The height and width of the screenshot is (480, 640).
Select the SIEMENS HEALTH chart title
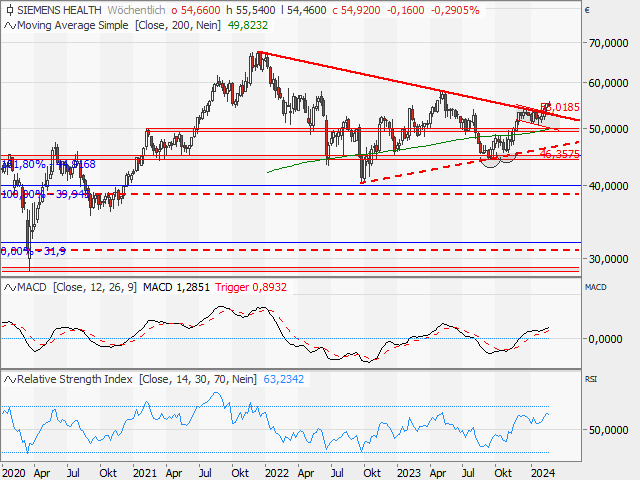click(59, 10)
